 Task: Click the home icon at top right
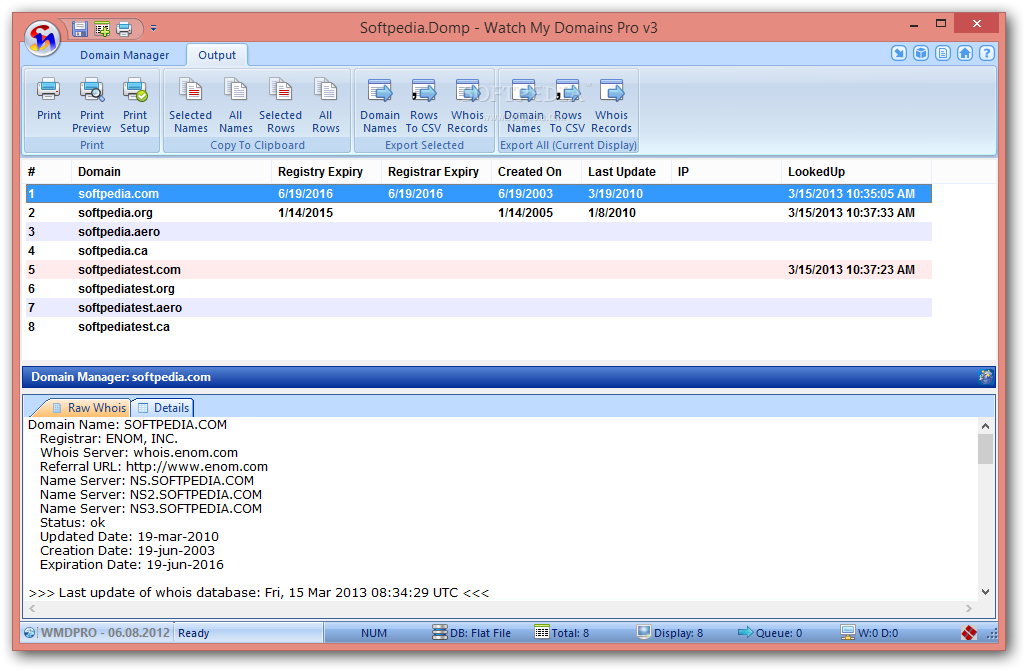(x=964, y=53)
